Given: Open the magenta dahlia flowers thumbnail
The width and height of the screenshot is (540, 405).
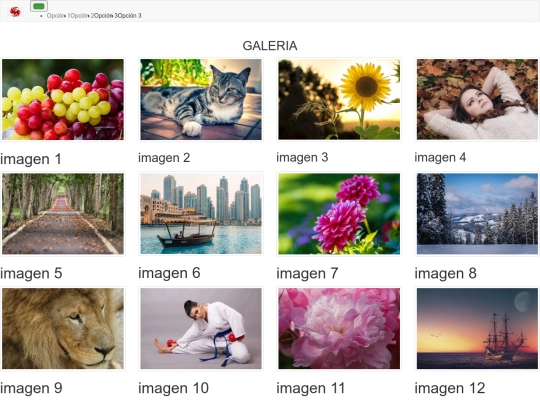Looking at the screenshot, I should 339,214.
